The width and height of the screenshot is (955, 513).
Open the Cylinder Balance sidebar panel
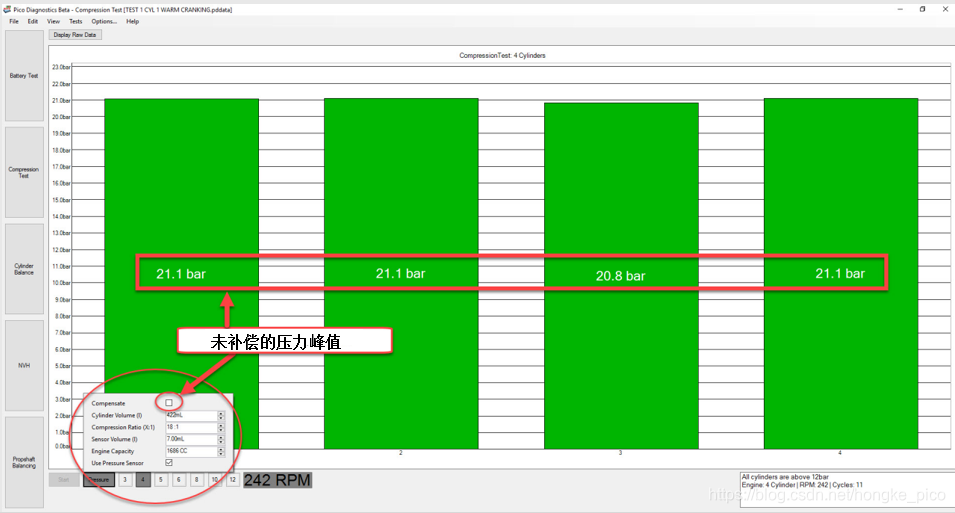coord(24,269)
